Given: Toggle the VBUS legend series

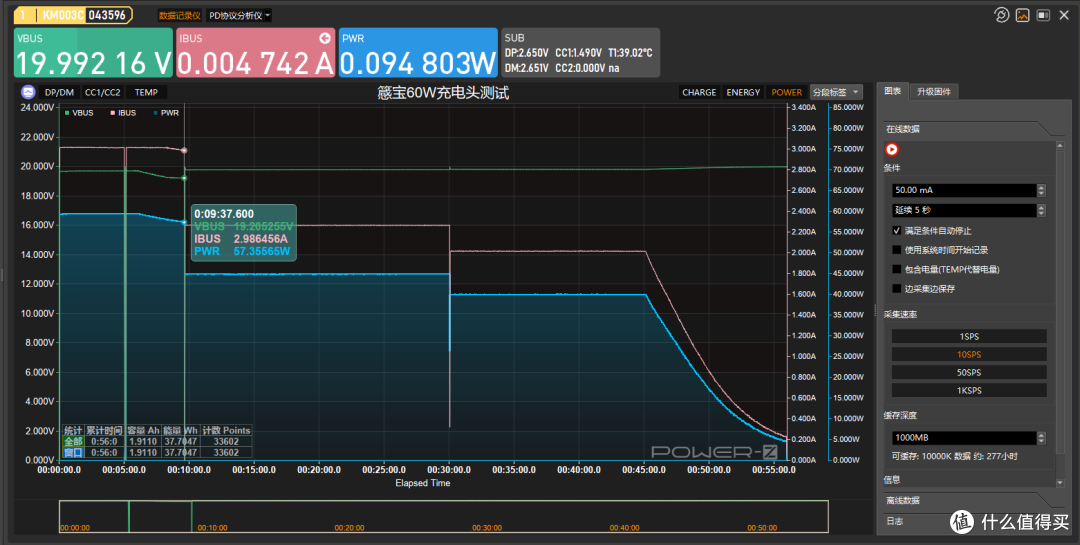Looking at the screenshot, I should [79, 113].
